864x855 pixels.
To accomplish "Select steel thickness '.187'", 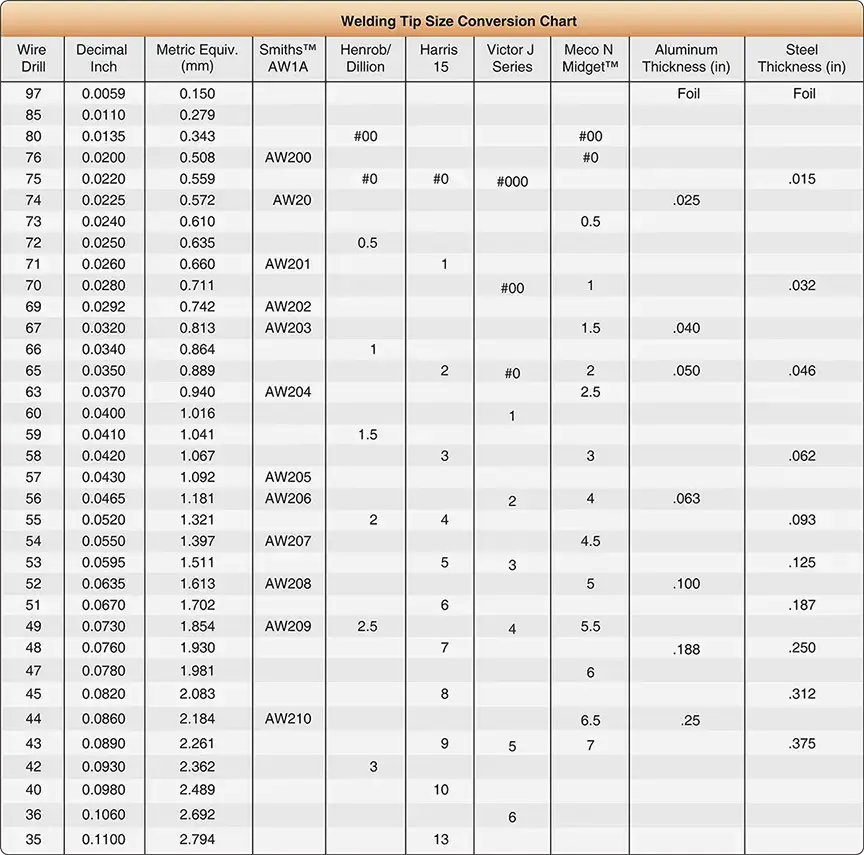I will coord(802,605).
